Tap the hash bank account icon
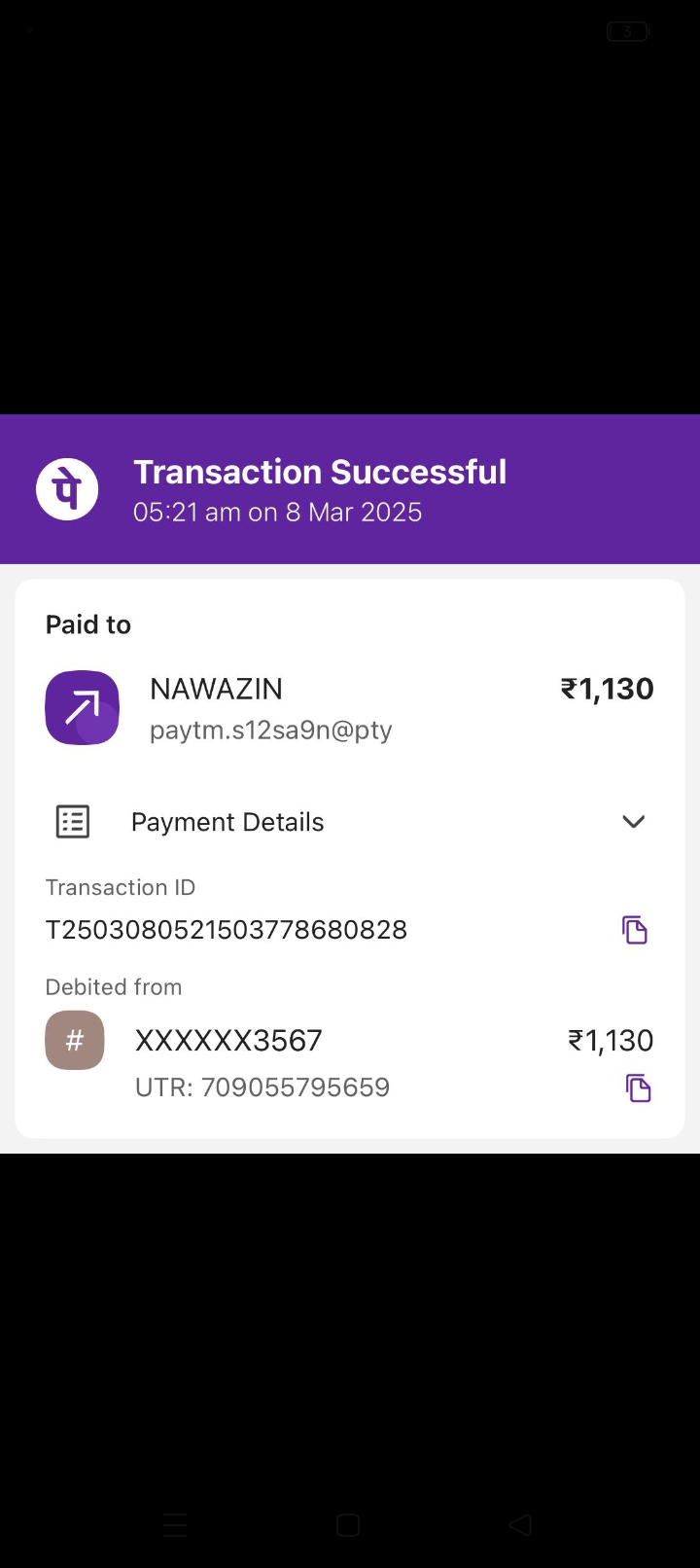Image resolution: width=700 pixels, height=1568 pixels. point(75,1041)
